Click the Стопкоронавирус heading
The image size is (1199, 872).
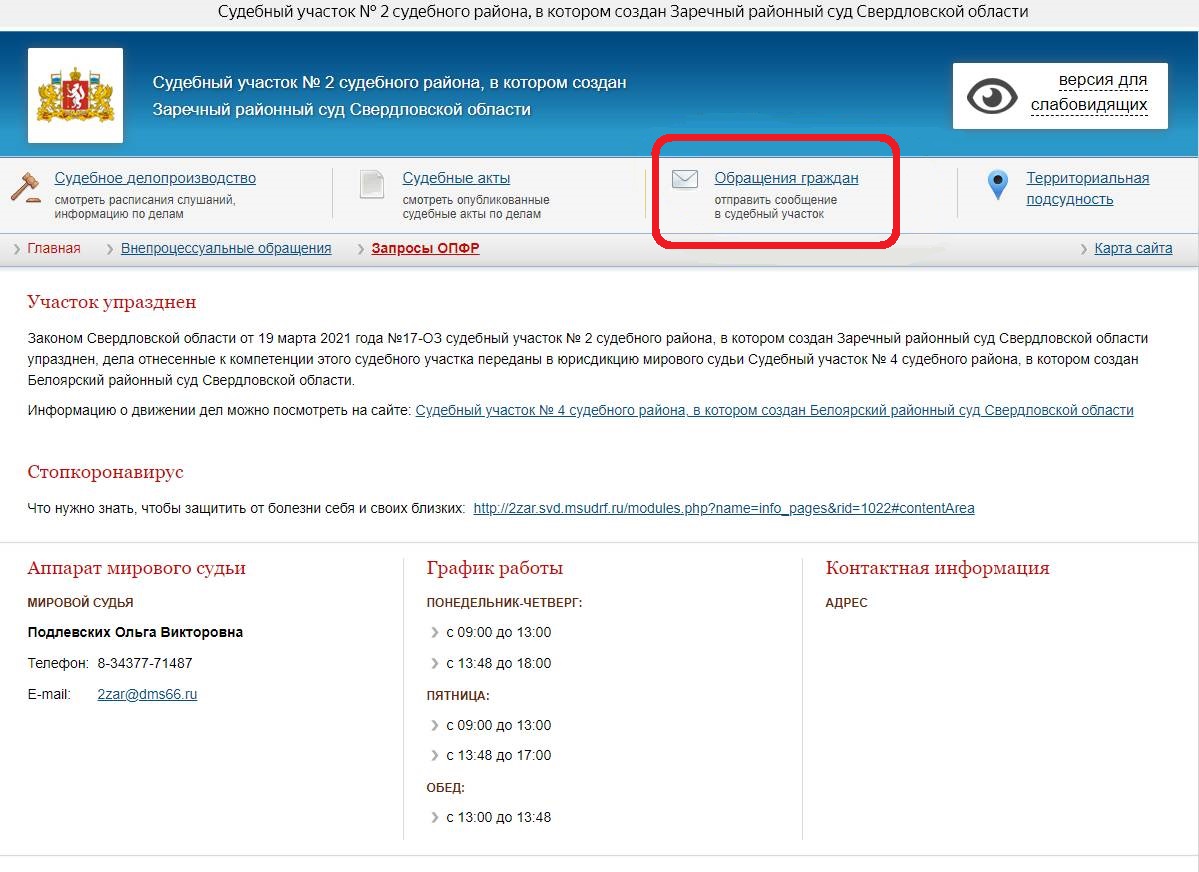point(106,472)
